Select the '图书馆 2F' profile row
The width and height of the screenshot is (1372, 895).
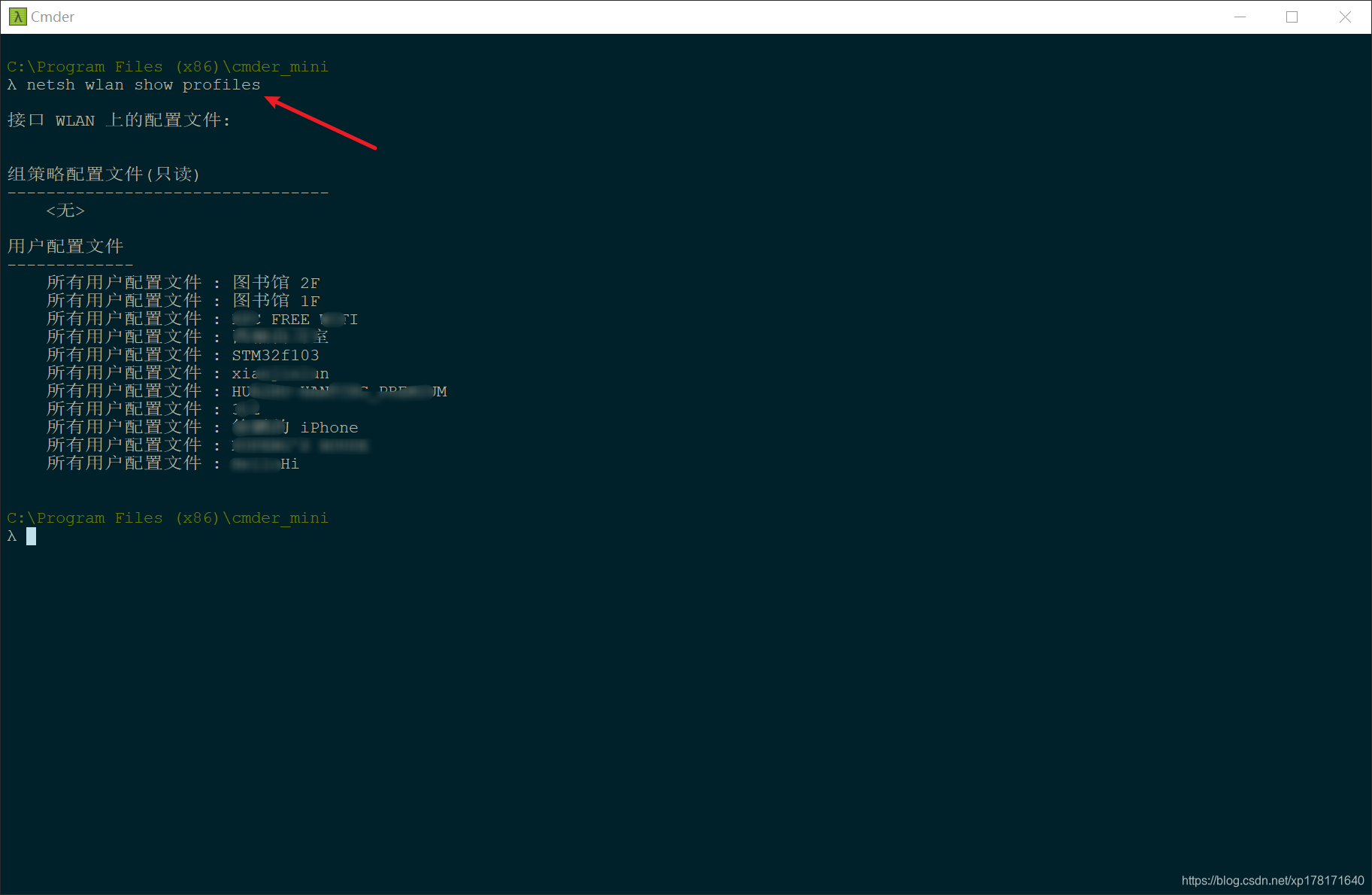[183, 283]
